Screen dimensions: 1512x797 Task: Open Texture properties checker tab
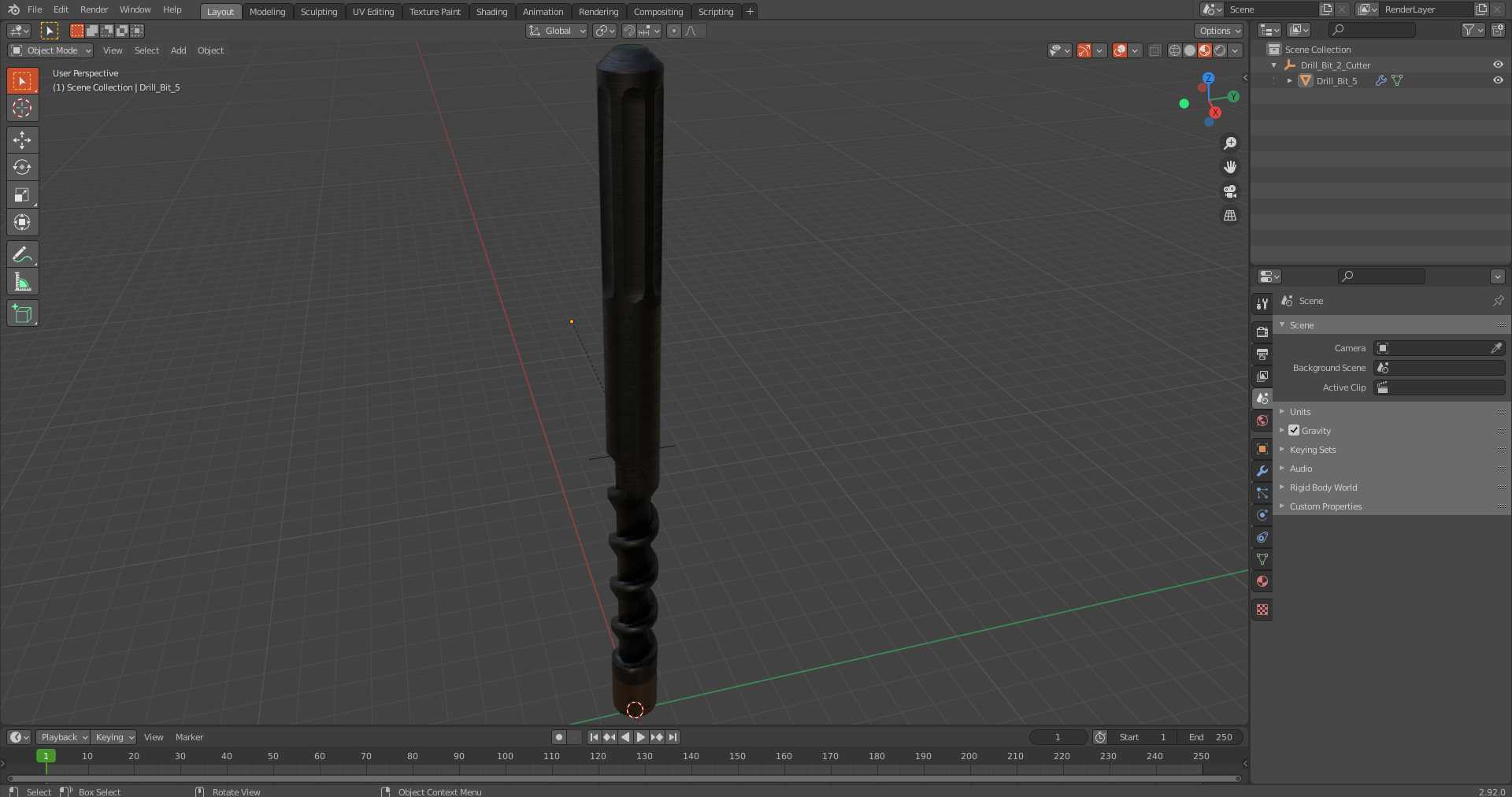1262,610
